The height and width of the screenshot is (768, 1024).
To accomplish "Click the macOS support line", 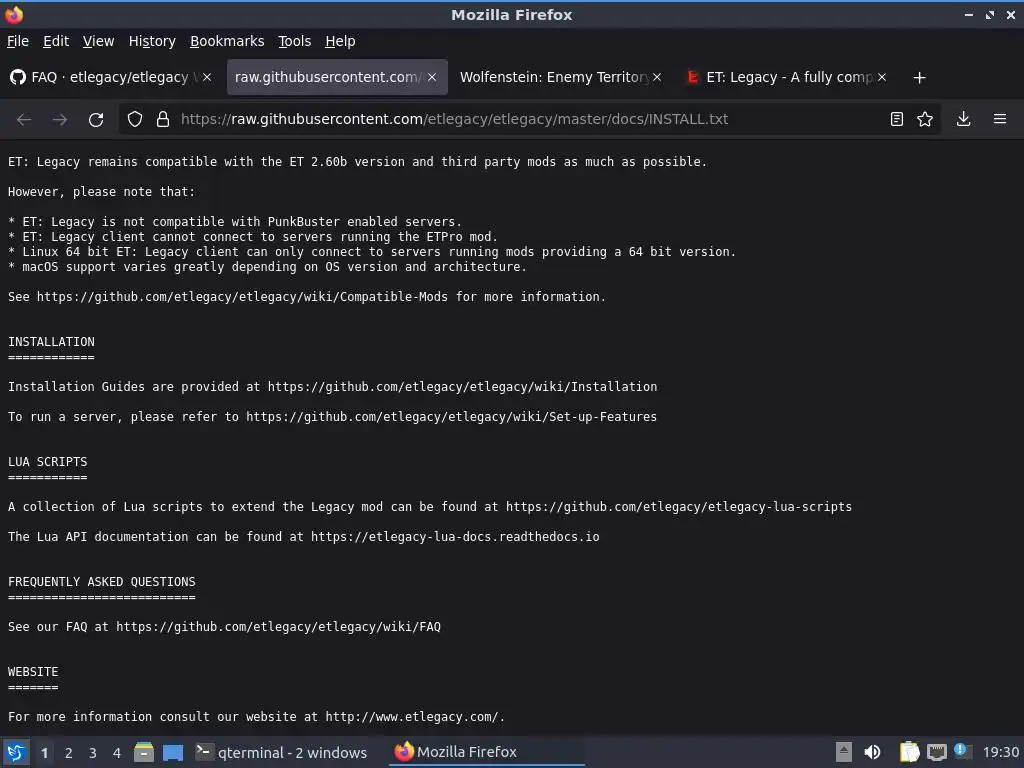I will point(267,266).
